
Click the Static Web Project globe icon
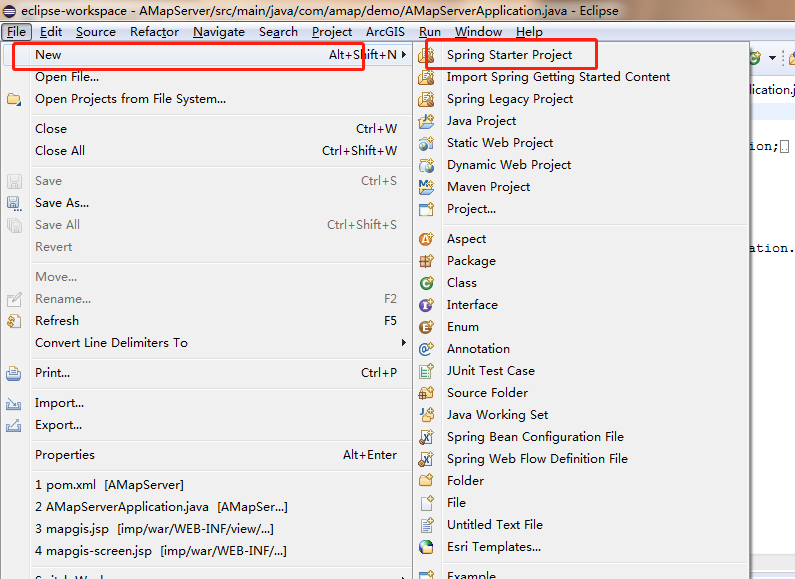pyautogui.click(x=426, y=143)
